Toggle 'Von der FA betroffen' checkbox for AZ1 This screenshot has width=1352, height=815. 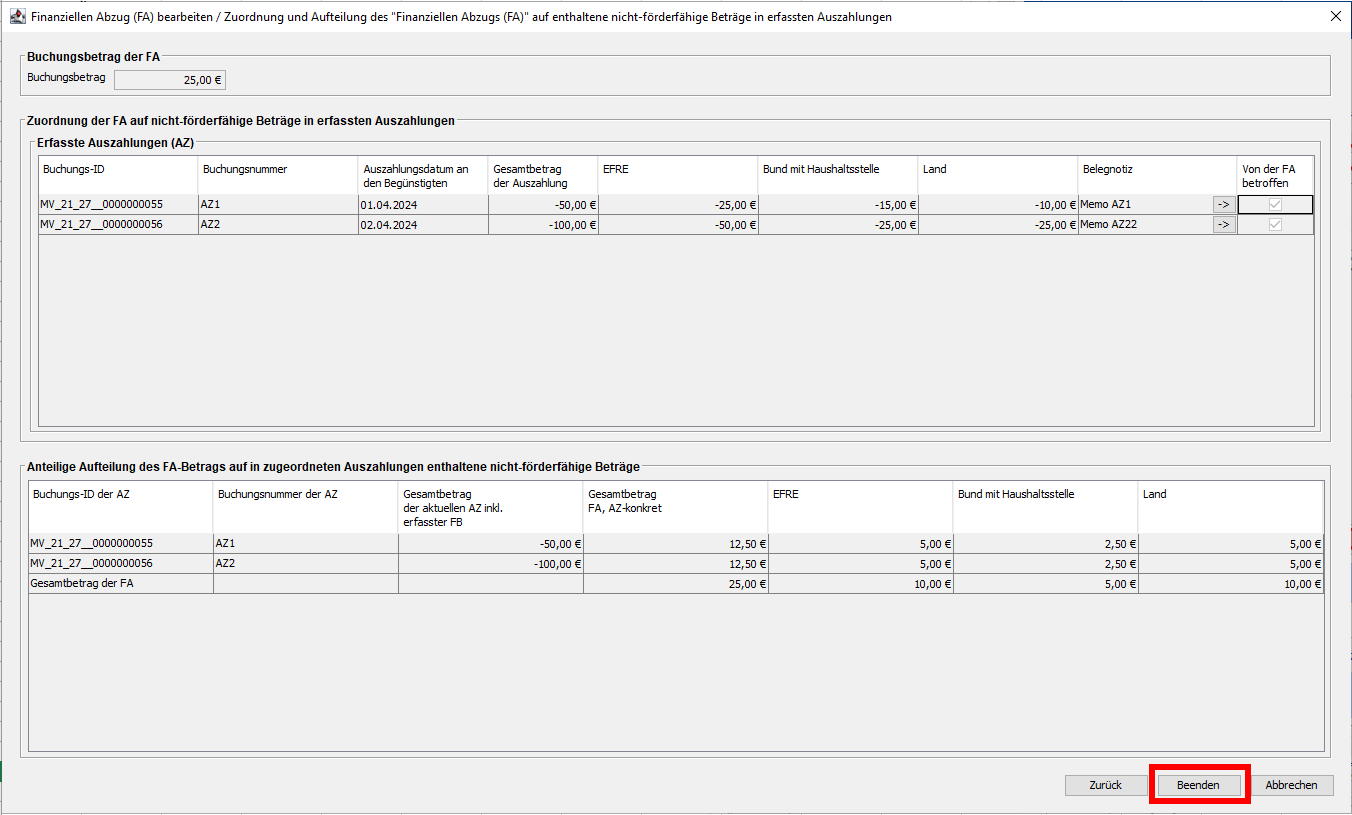1275,204
